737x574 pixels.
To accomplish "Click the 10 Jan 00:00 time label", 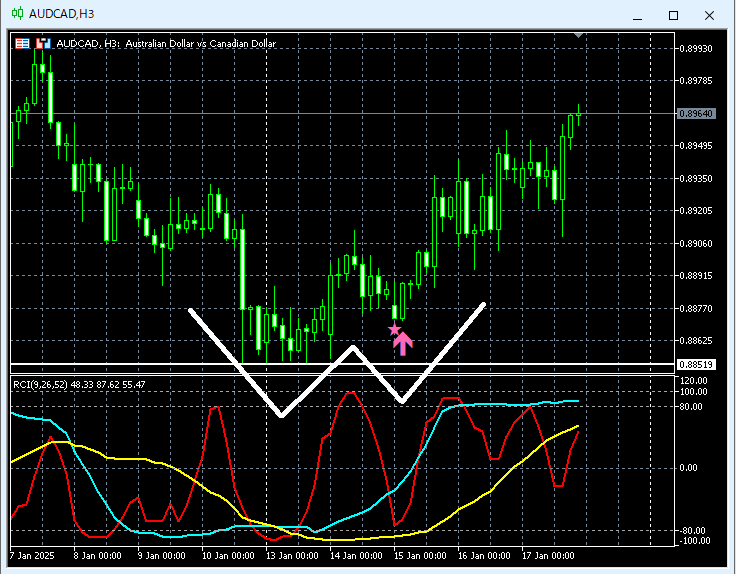I will pos(228,556).
